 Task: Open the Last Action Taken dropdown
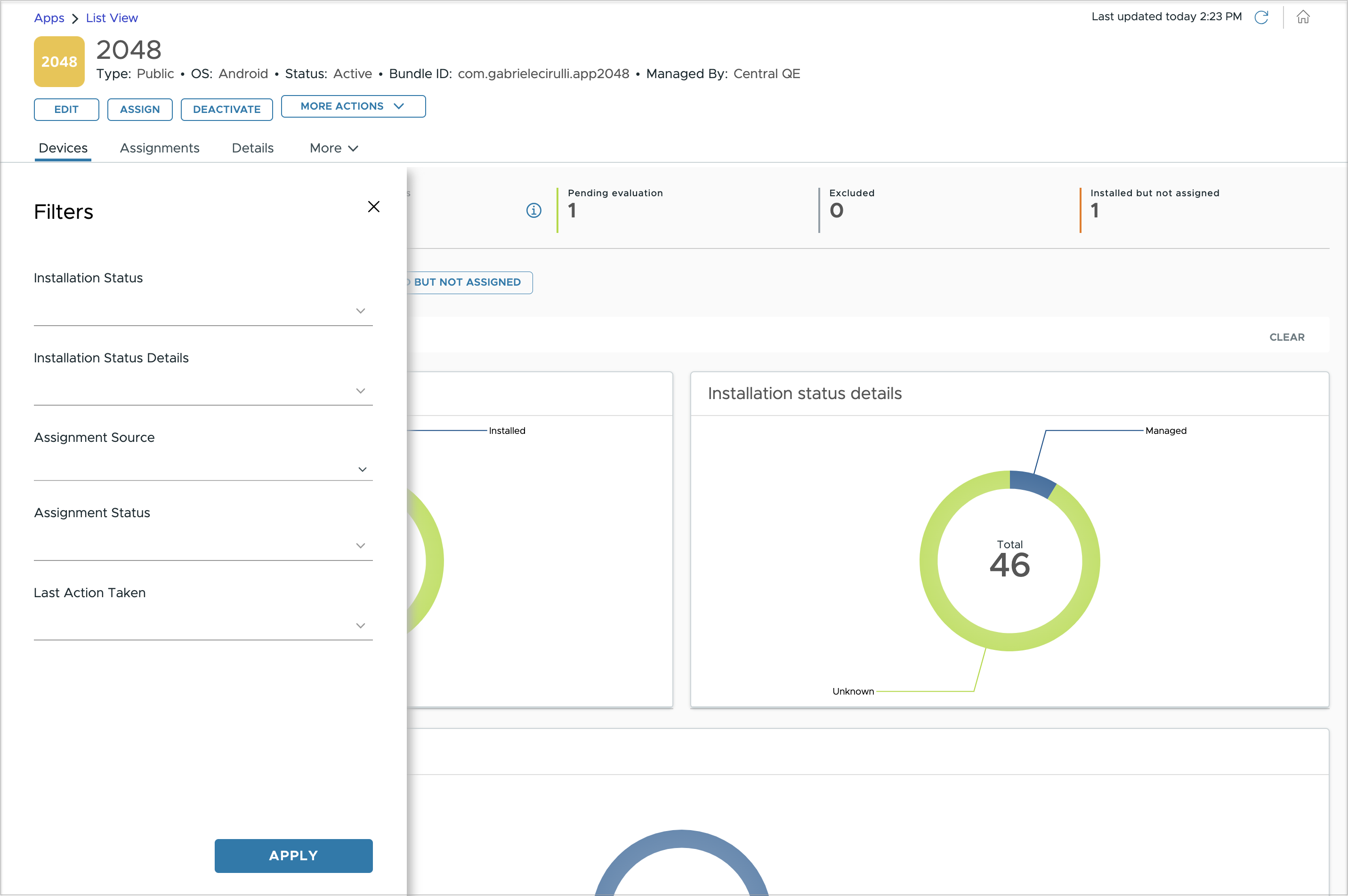[203, 626]
